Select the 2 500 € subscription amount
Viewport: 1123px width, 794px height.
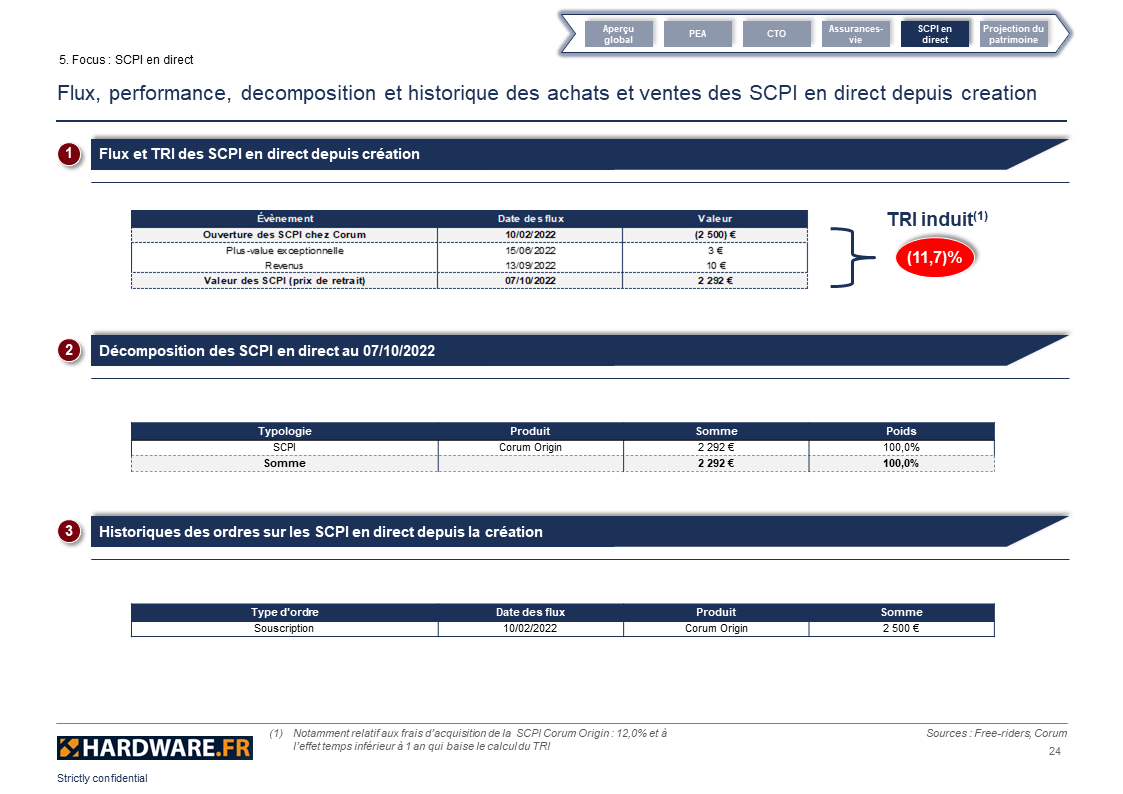tap(901, 629)
